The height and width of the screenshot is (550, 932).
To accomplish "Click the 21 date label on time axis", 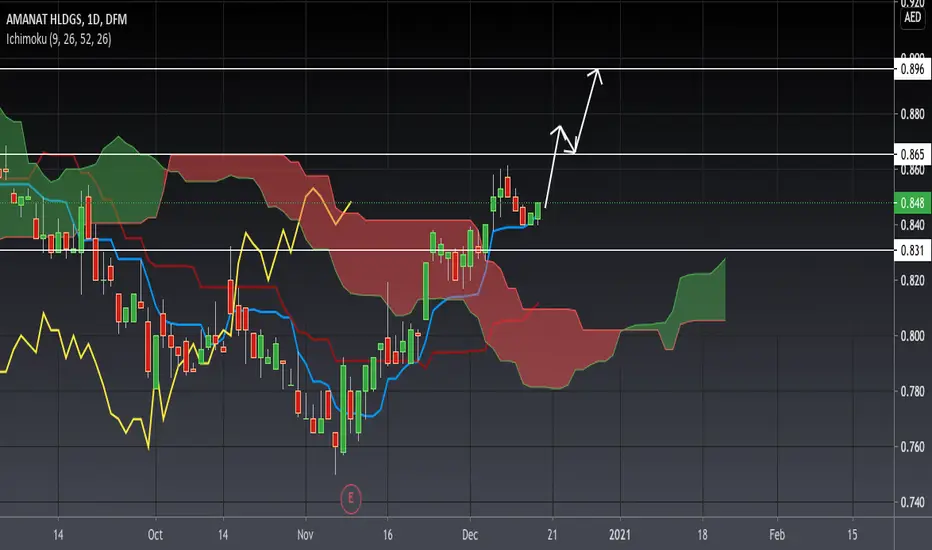I will 552,535.
